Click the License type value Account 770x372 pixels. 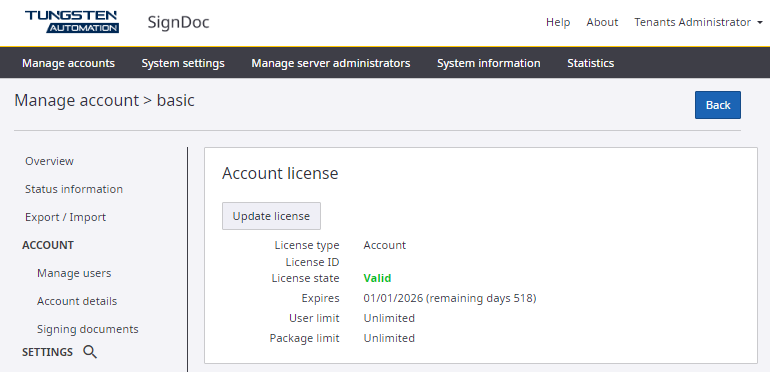click(x=385, y=245)
